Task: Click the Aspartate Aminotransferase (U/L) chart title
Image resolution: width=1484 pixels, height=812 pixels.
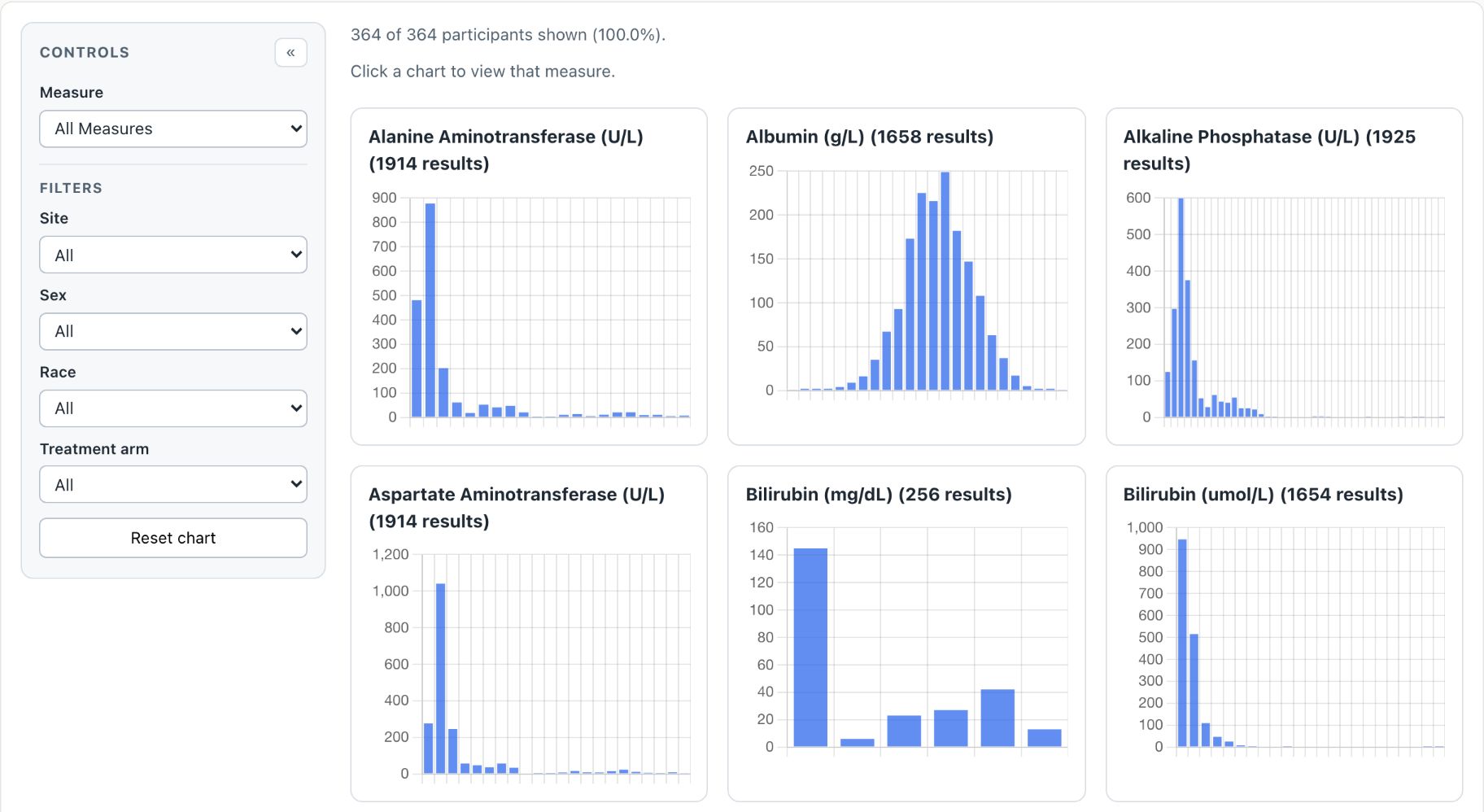Action: point(517,508)
